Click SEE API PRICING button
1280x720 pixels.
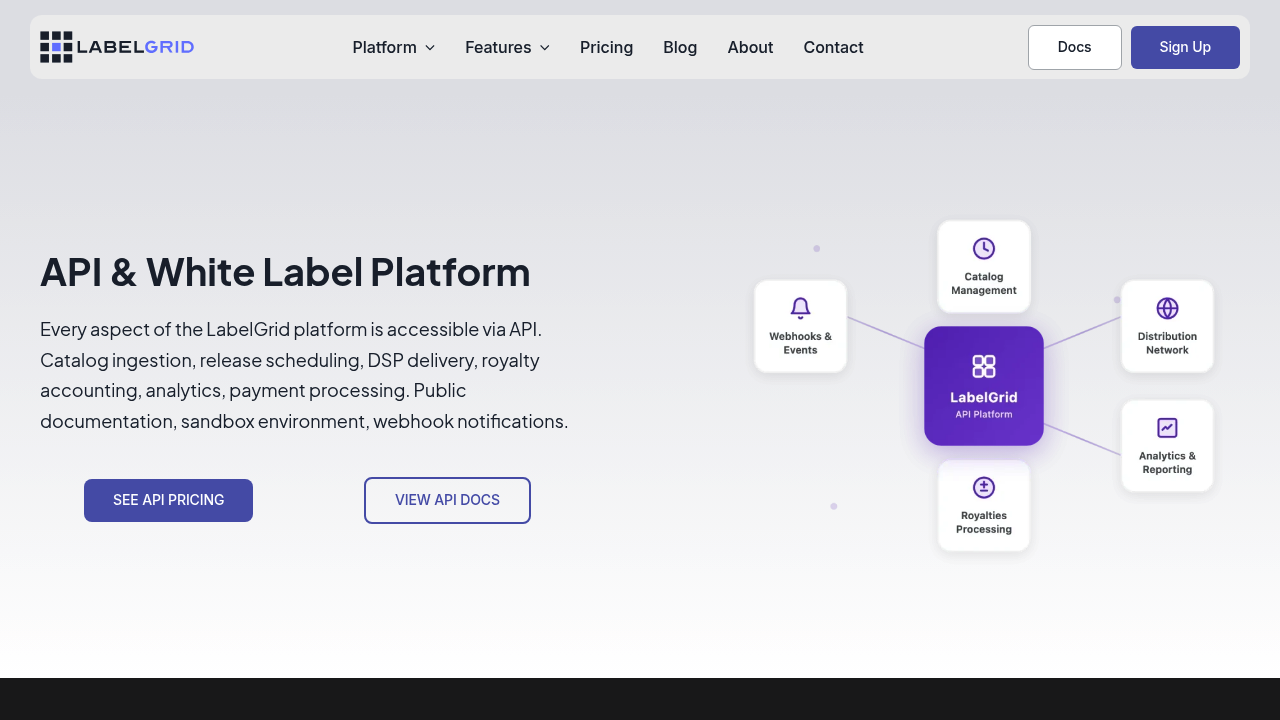(x=168, y=500)
